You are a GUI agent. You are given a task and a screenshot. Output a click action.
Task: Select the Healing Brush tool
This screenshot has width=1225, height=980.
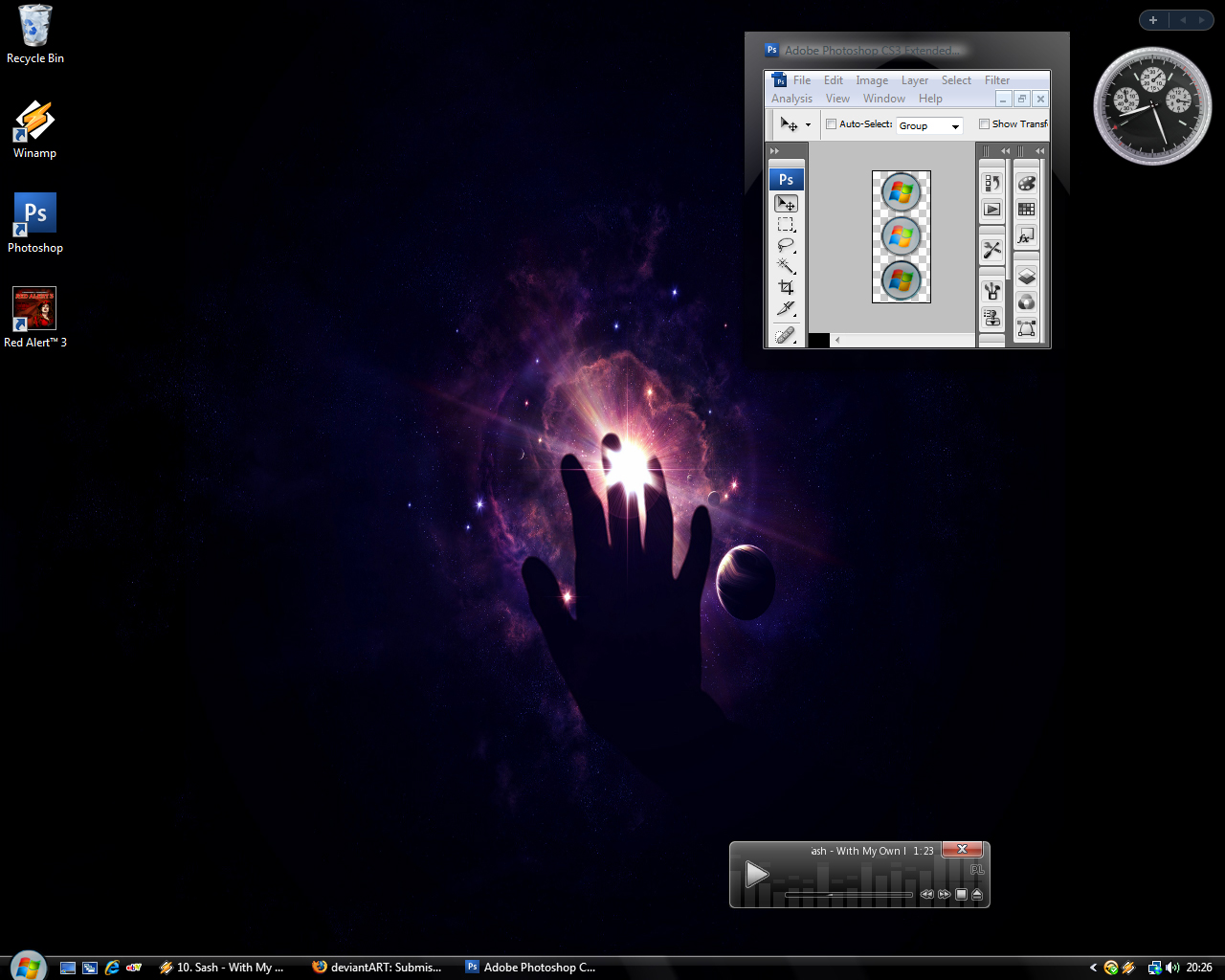pos(786,335)
